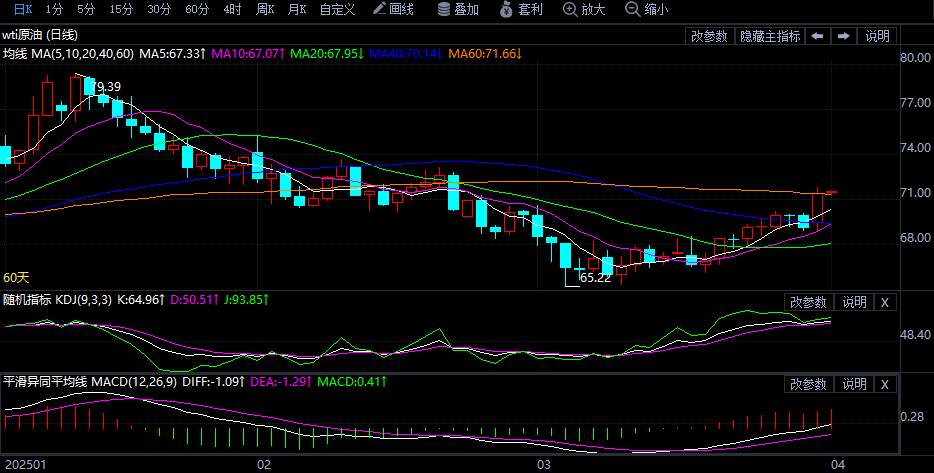Open 自定义 custom period options
Screen dimensions: 934x473
[339, 9]
